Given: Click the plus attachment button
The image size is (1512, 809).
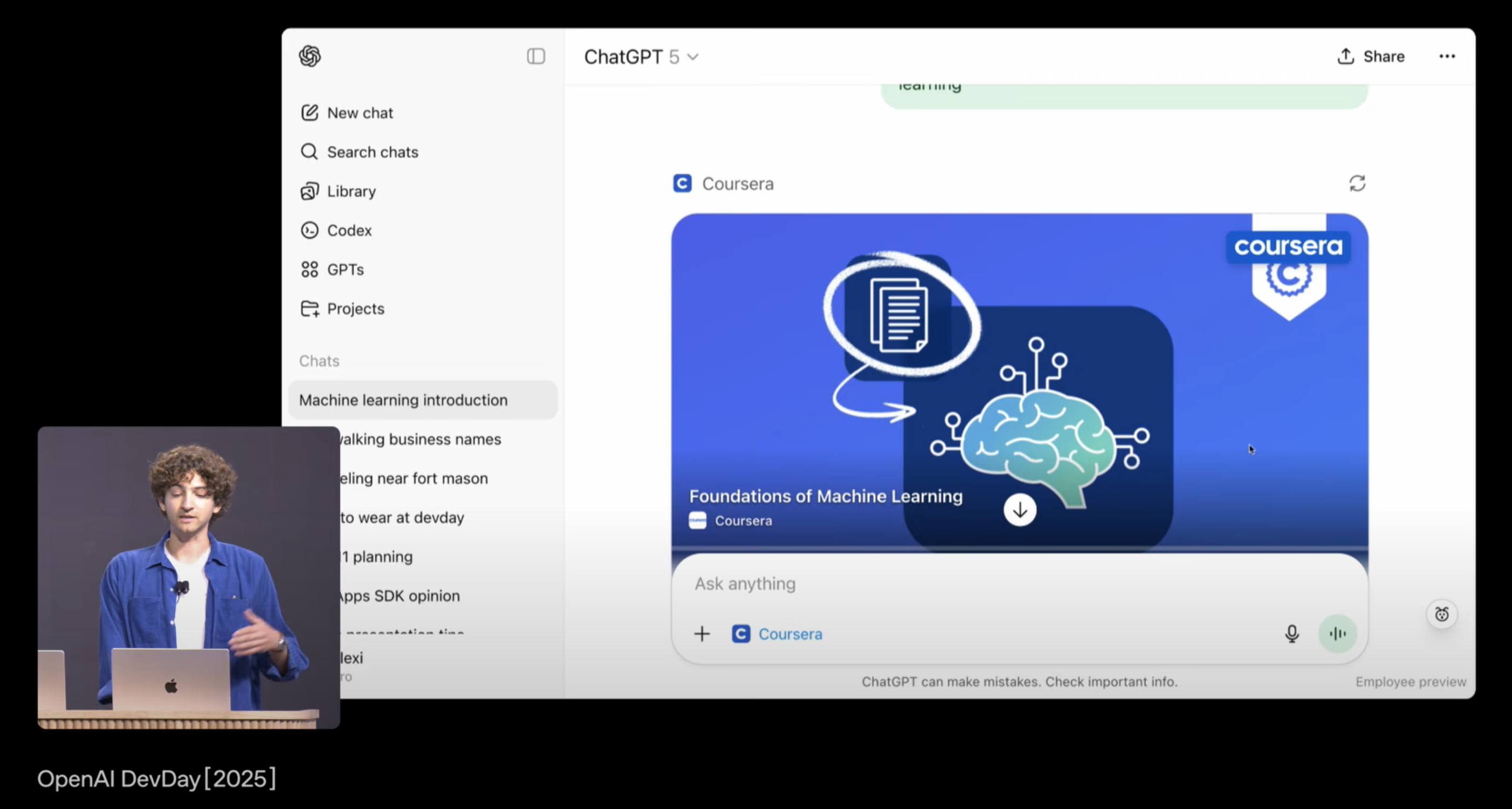Looking at the screenshot, I should (702, 634).
